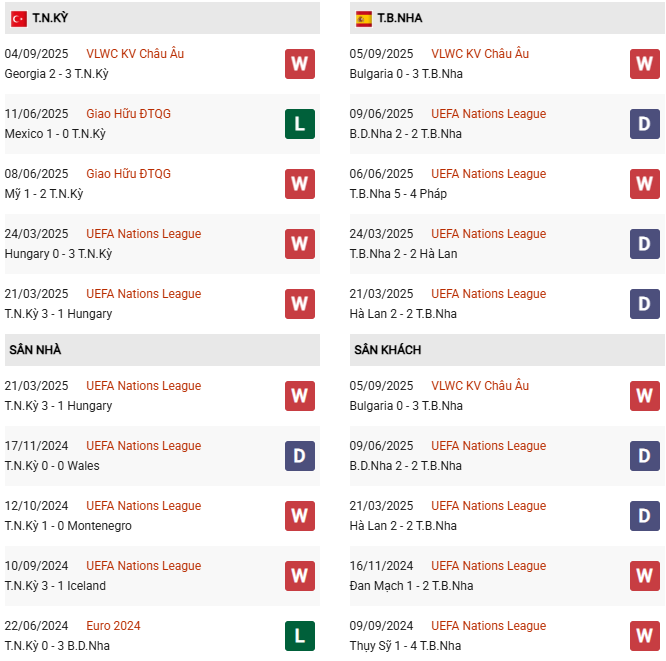The width and height of the screenshot is (666, 661).
Task: Open the Hungary 0 - 3 T.N.Kỳ match result
Action: click(x=58, y=254)
